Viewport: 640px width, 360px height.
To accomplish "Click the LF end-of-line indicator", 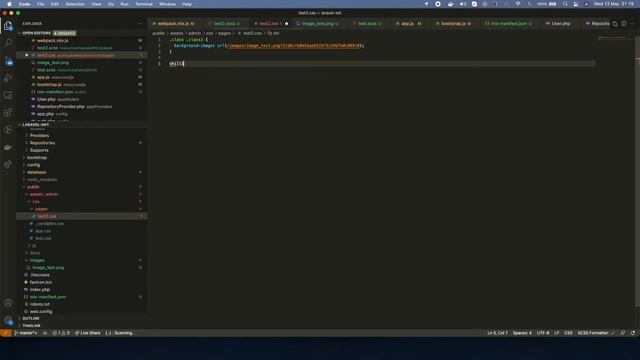I will pyautogui.click(x=557, y=333).
